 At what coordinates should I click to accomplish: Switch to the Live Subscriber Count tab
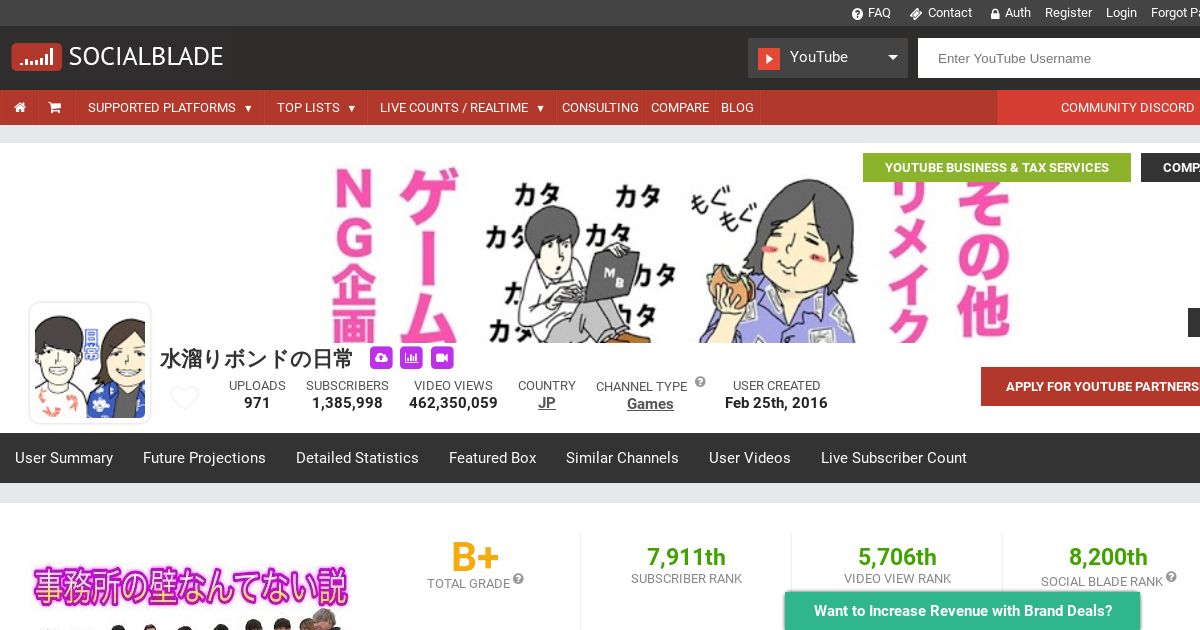(x=894, y=458)
